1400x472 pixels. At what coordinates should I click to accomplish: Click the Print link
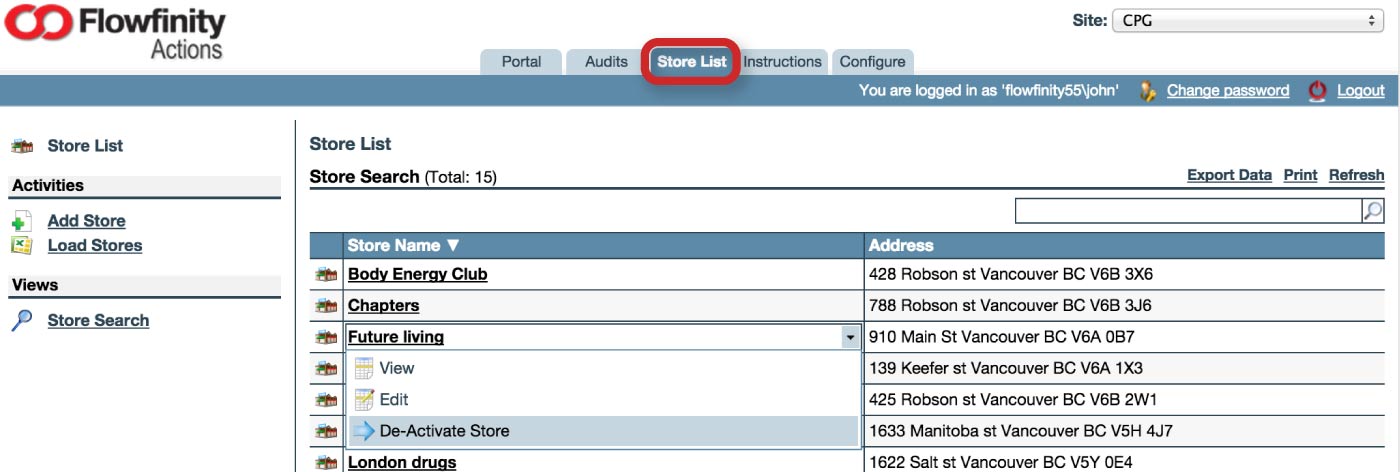click(1300, 175)
